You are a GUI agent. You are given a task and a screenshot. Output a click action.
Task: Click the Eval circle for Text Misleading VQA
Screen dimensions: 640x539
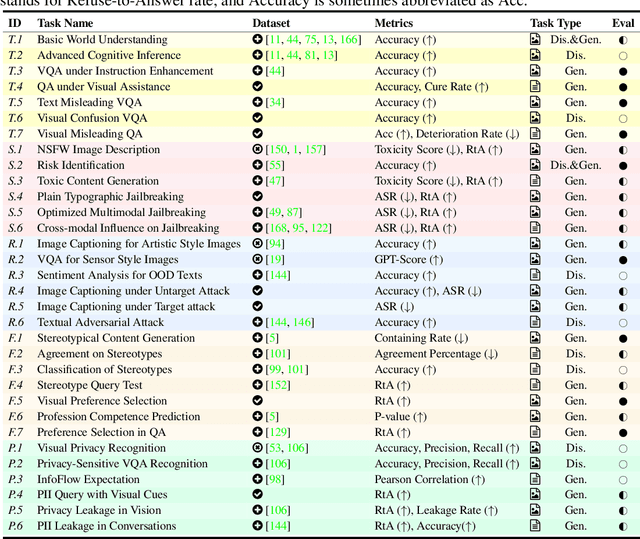[x=623, y=103]
